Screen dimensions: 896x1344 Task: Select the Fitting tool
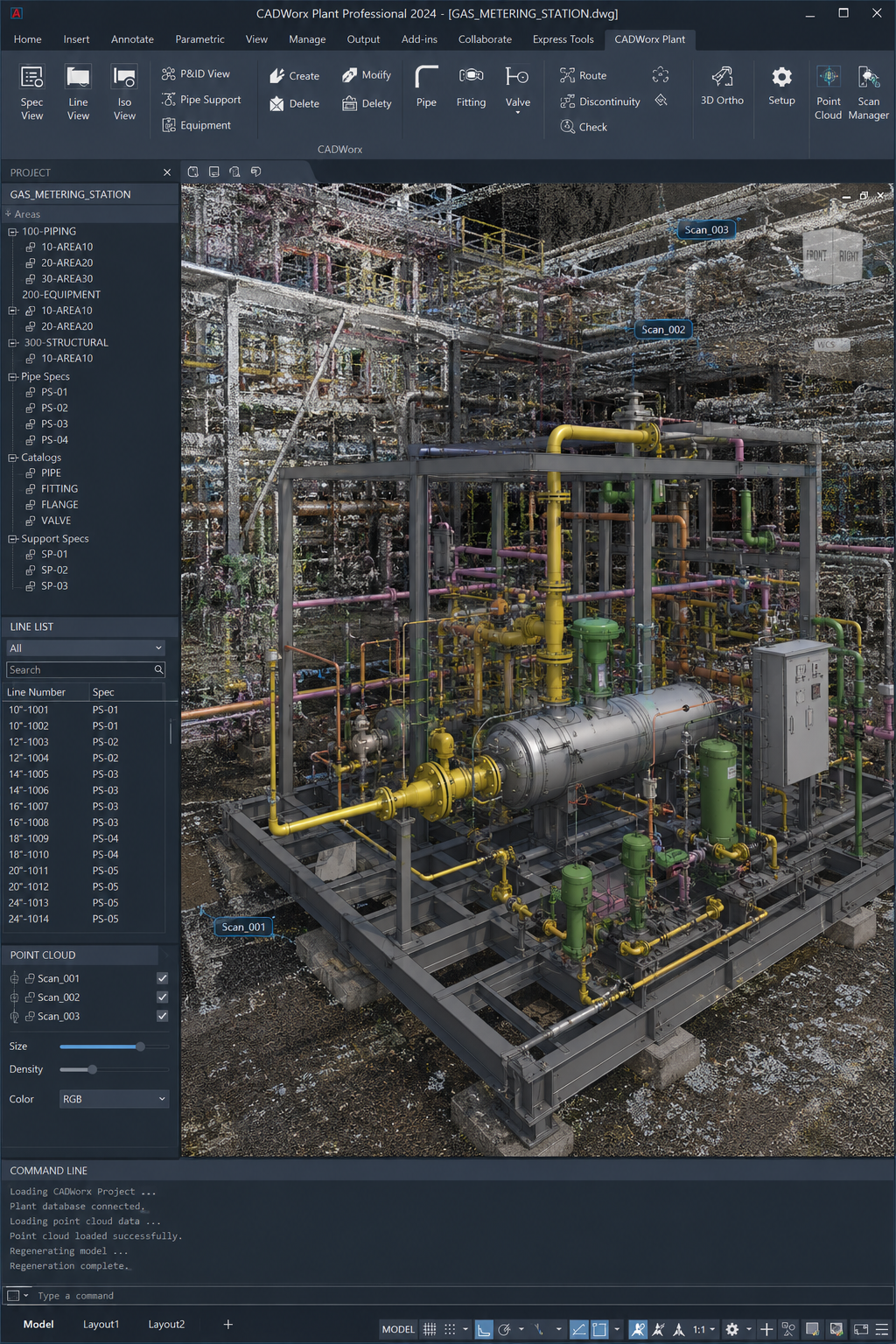click(471, 87)
